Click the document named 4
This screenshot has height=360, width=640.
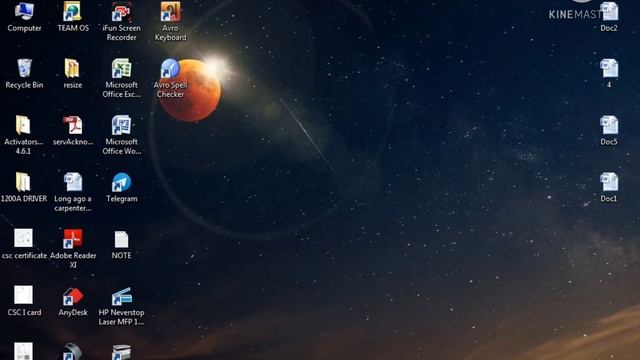(x=609, y=73)
